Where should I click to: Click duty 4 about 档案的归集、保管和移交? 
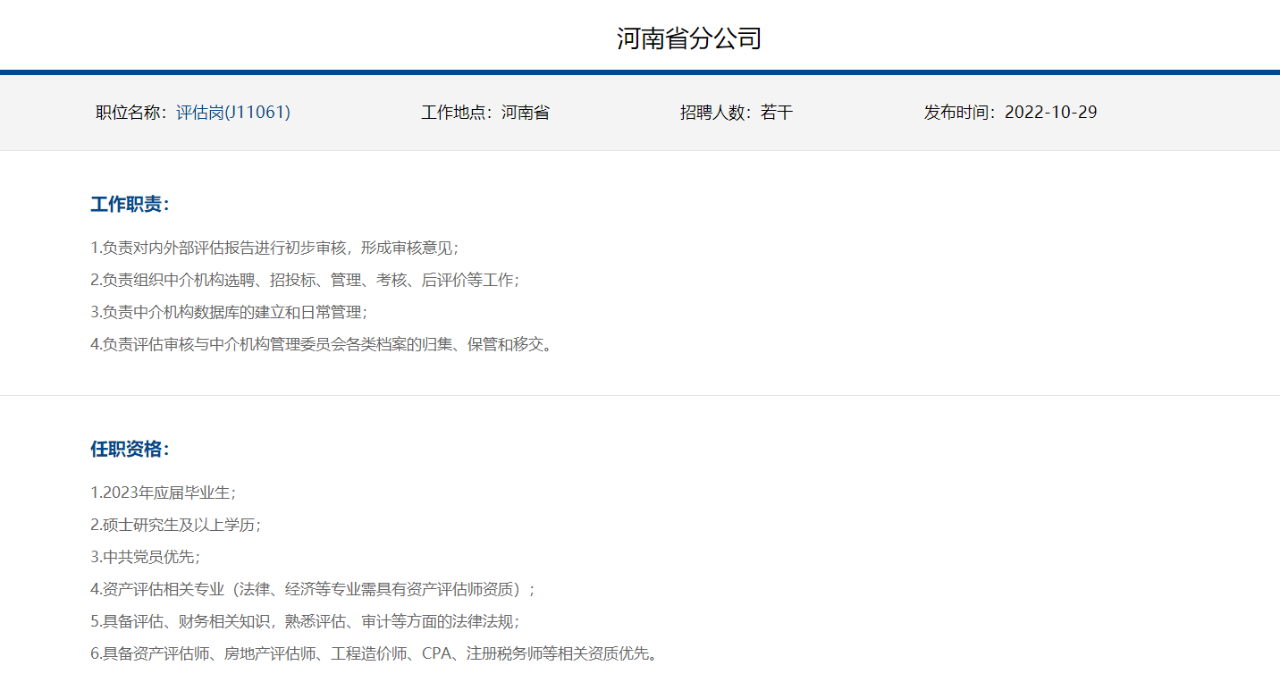[x=322, y=344]
